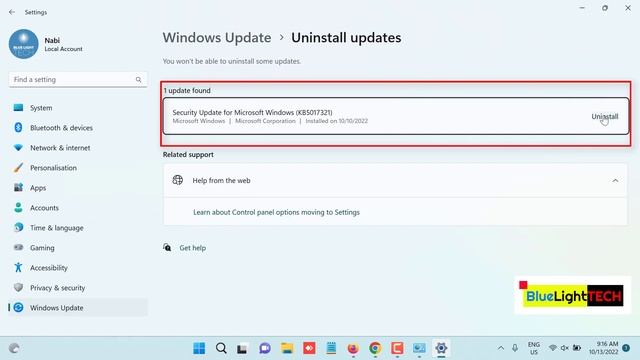Open the blue notepad app on the taskbar

click(331, 348)
